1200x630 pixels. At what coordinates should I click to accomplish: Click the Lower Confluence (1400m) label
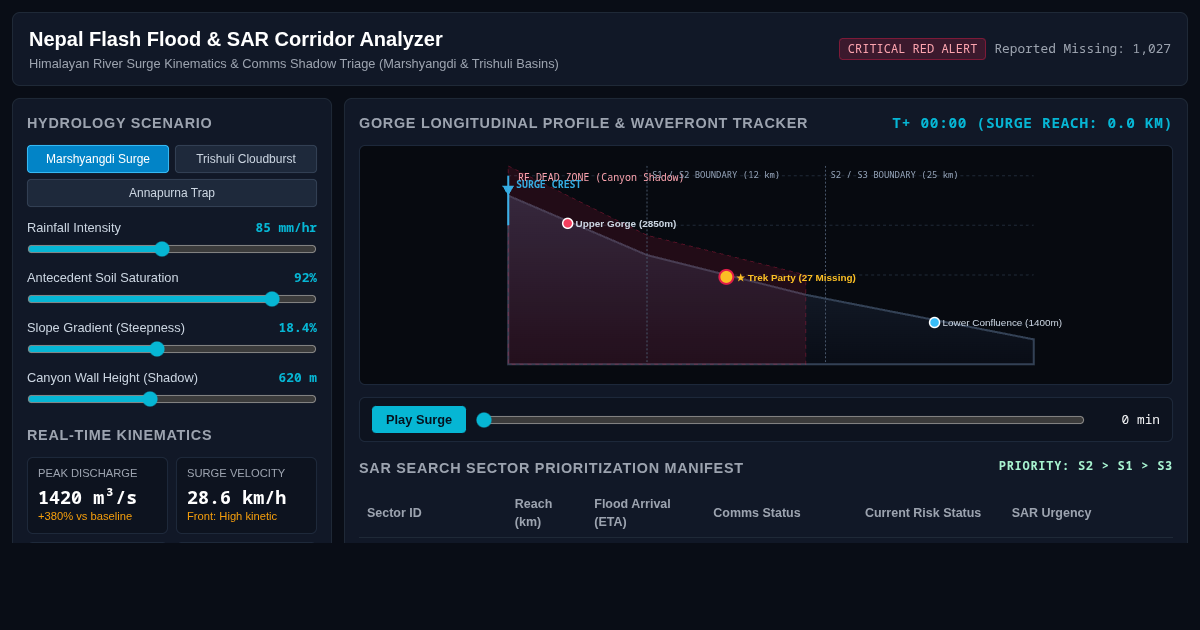point(1002,323)
